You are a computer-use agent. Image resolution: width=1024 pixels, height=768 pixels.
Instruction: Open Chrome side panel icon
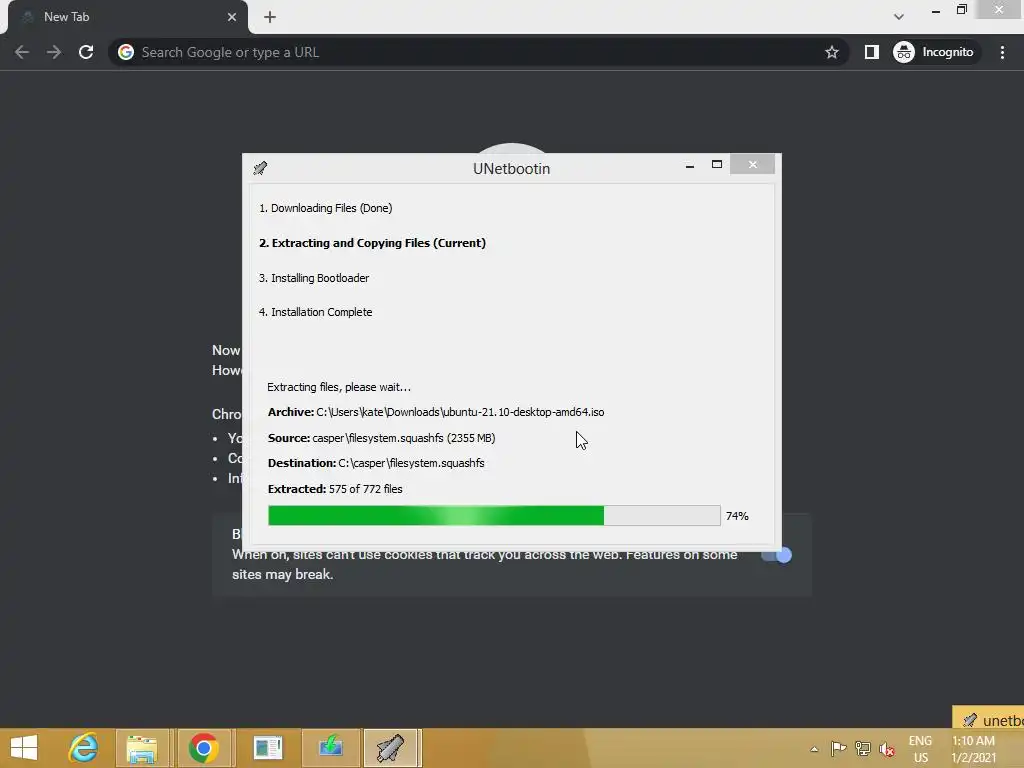click(871, 52)
